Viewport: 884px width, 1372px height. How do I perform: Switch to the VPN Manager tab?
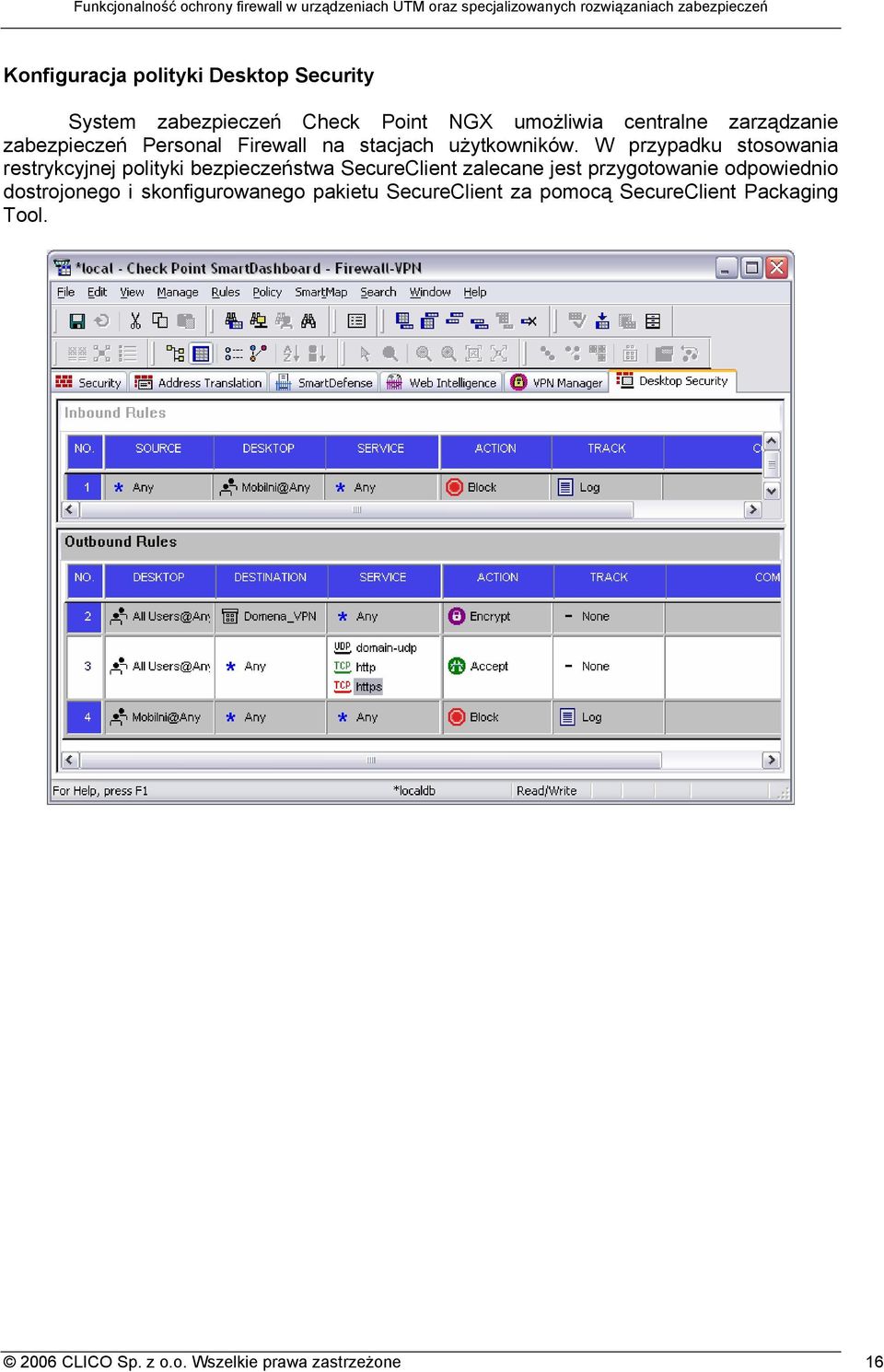[557, 382]
